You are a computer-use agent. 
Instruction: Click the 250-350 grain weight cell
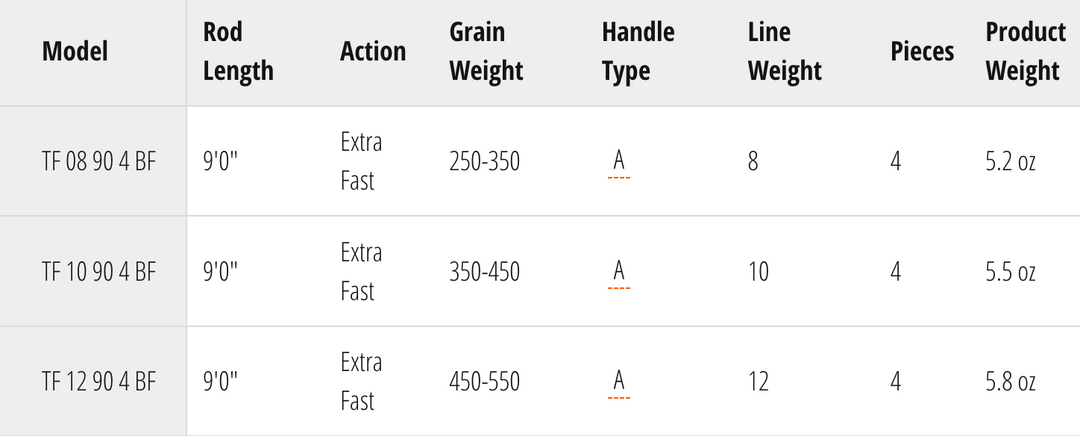[484, 163]
